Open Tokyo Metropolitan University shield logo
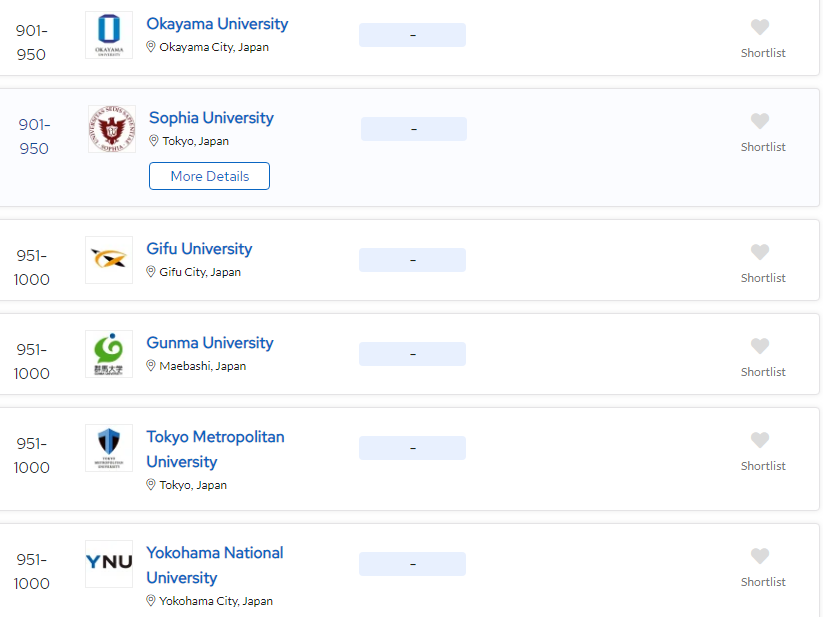 [x=109, y=448]
